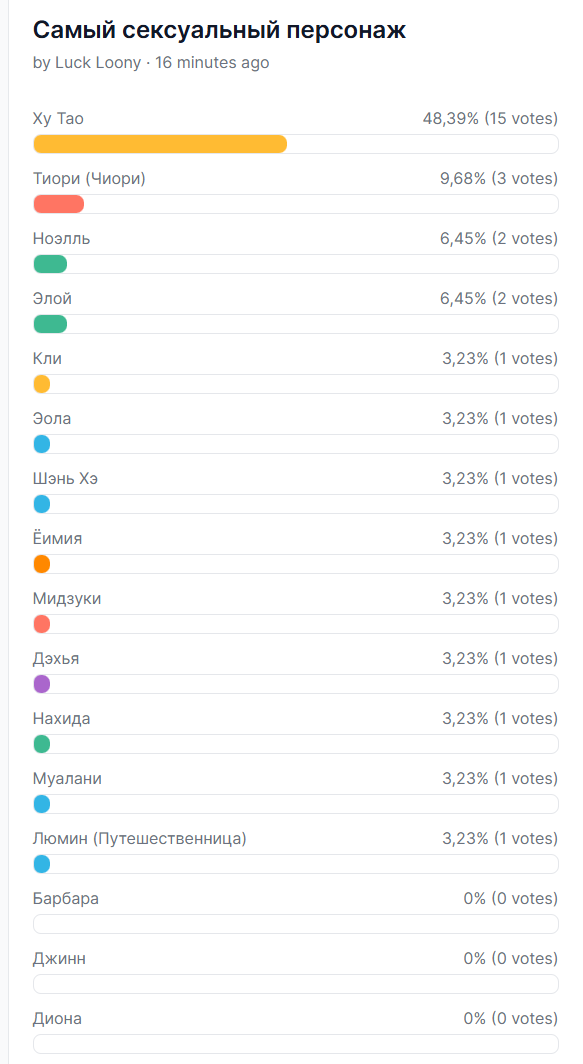
Task: Select the green Ноэлль progress bar
Action: 50,264
